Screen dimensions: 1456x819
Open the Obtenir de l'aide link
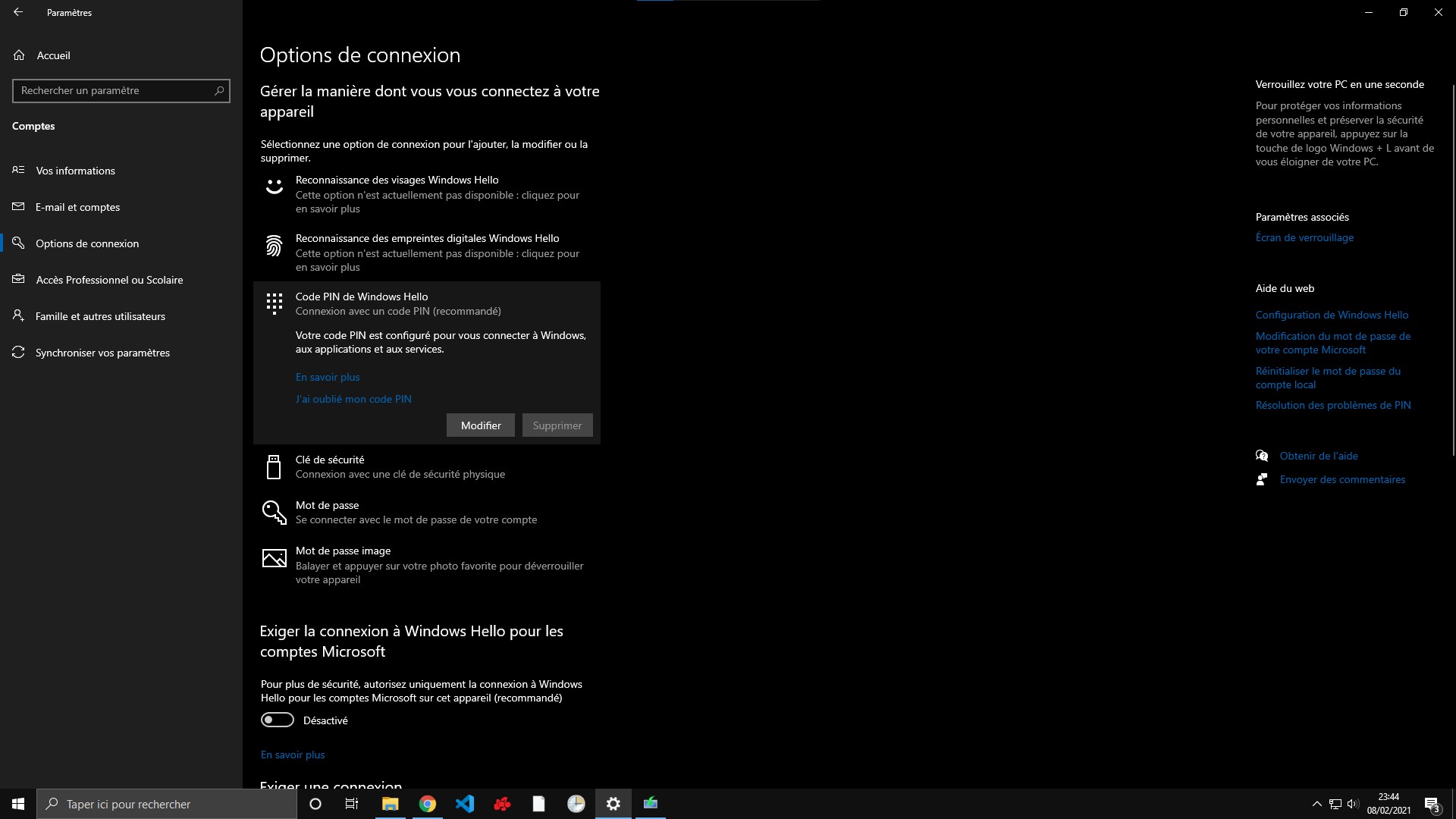pyautogui.click(x=1319, y=456)
